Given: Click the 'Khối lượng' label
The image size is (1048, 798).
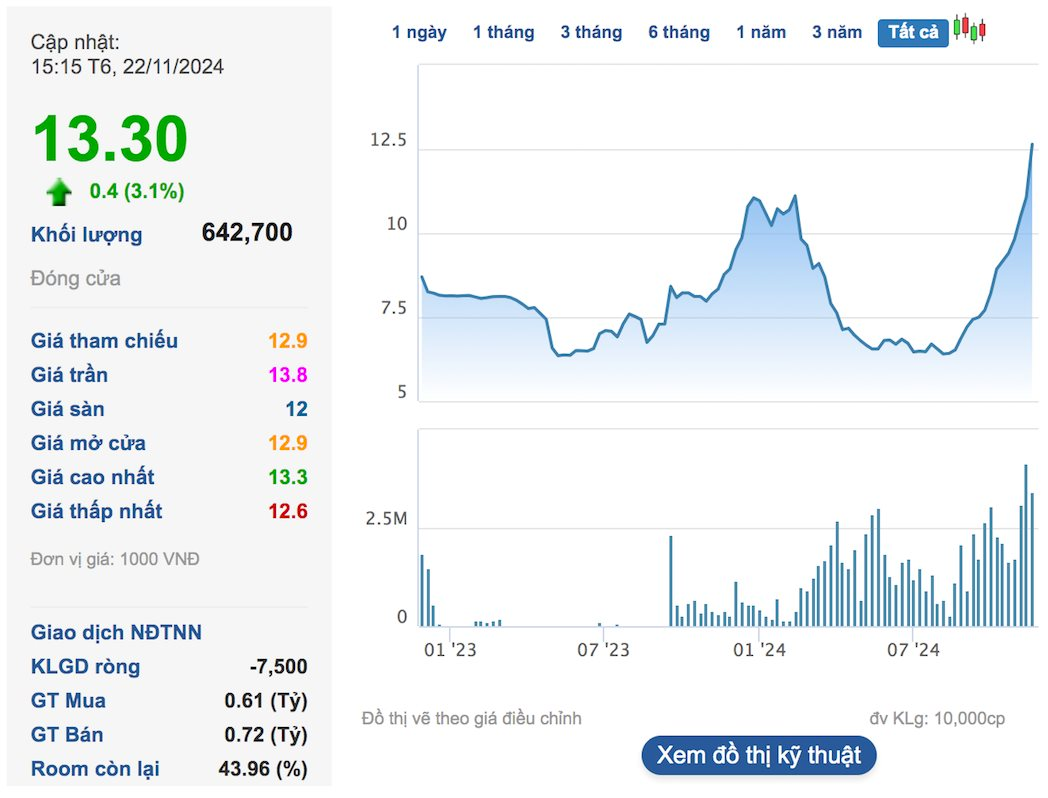Looking at the screenshot, I should pyautogui.click(x=87, y=235).
